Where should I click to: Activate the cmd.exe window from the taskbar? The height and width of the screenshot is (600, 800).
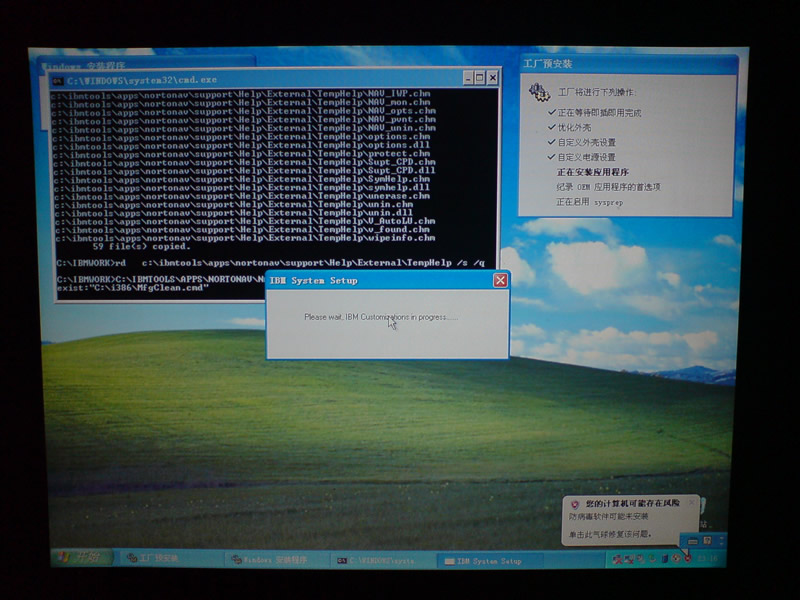[x=381, y=561]
